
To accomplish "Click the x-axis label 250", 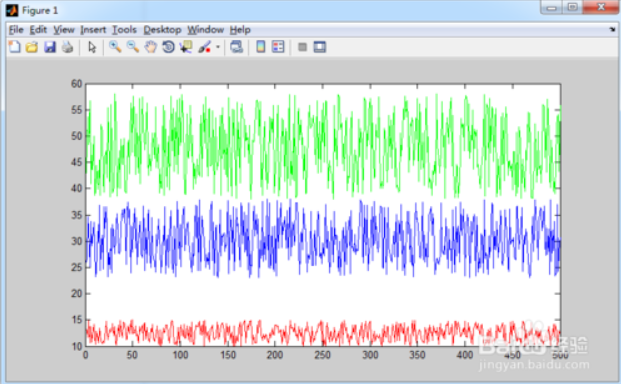I will (x=322, y=355).
